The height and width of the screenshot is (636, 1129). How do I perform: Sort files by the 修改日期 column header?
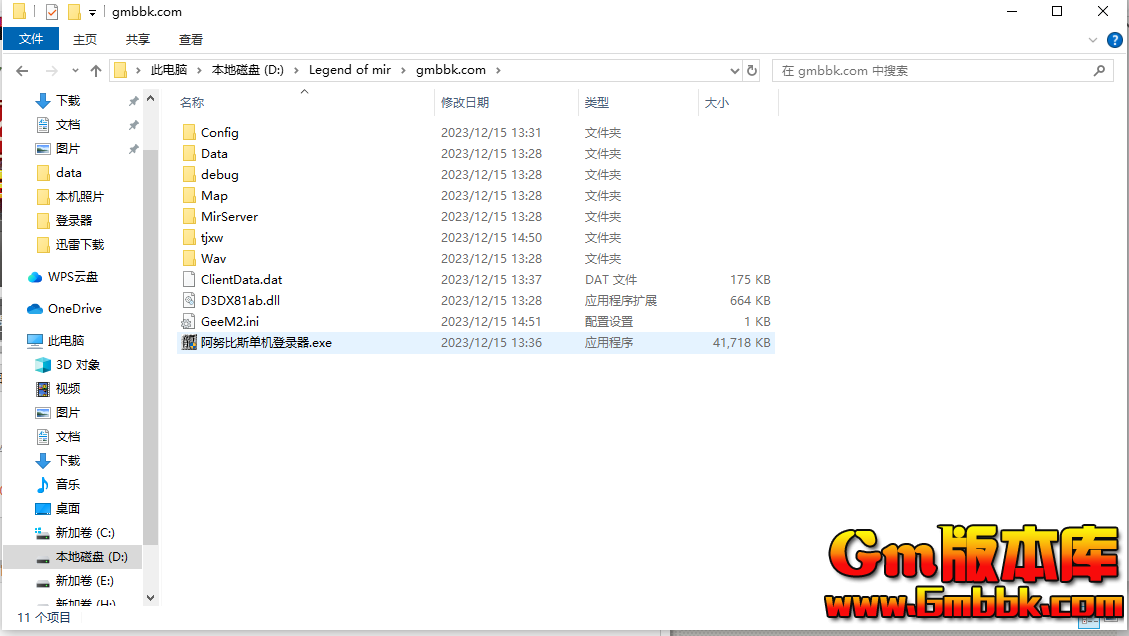[465, 102]
